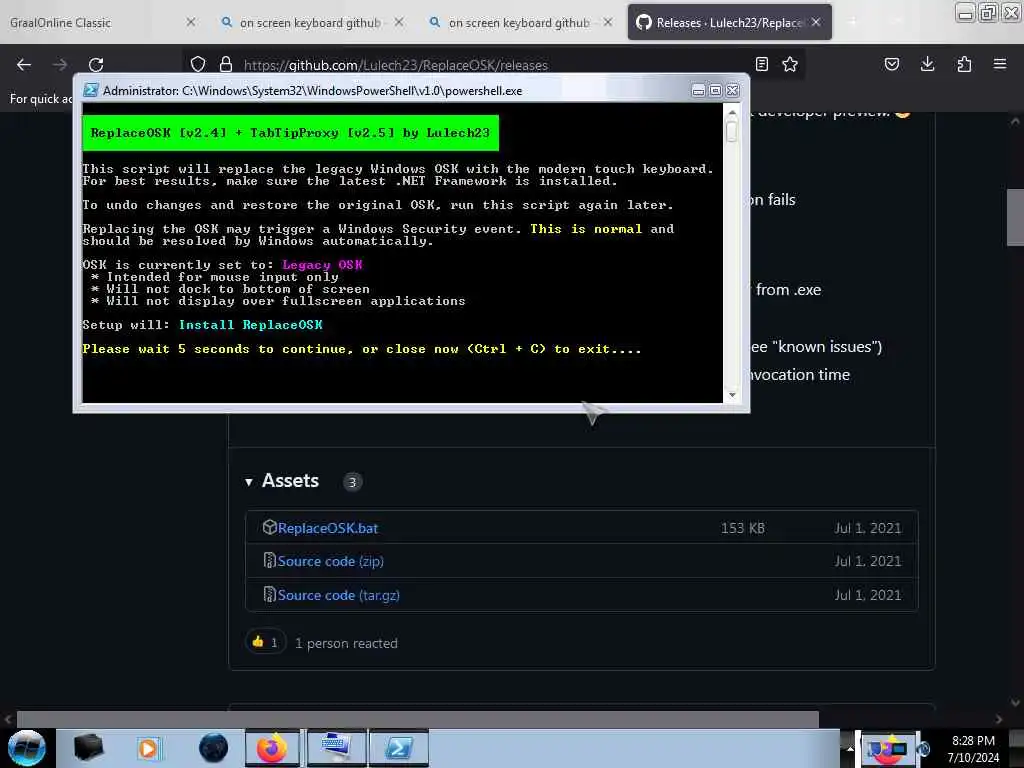
Task: Switch to PowerShell taskbar button
Action: [x=399, y=748]
